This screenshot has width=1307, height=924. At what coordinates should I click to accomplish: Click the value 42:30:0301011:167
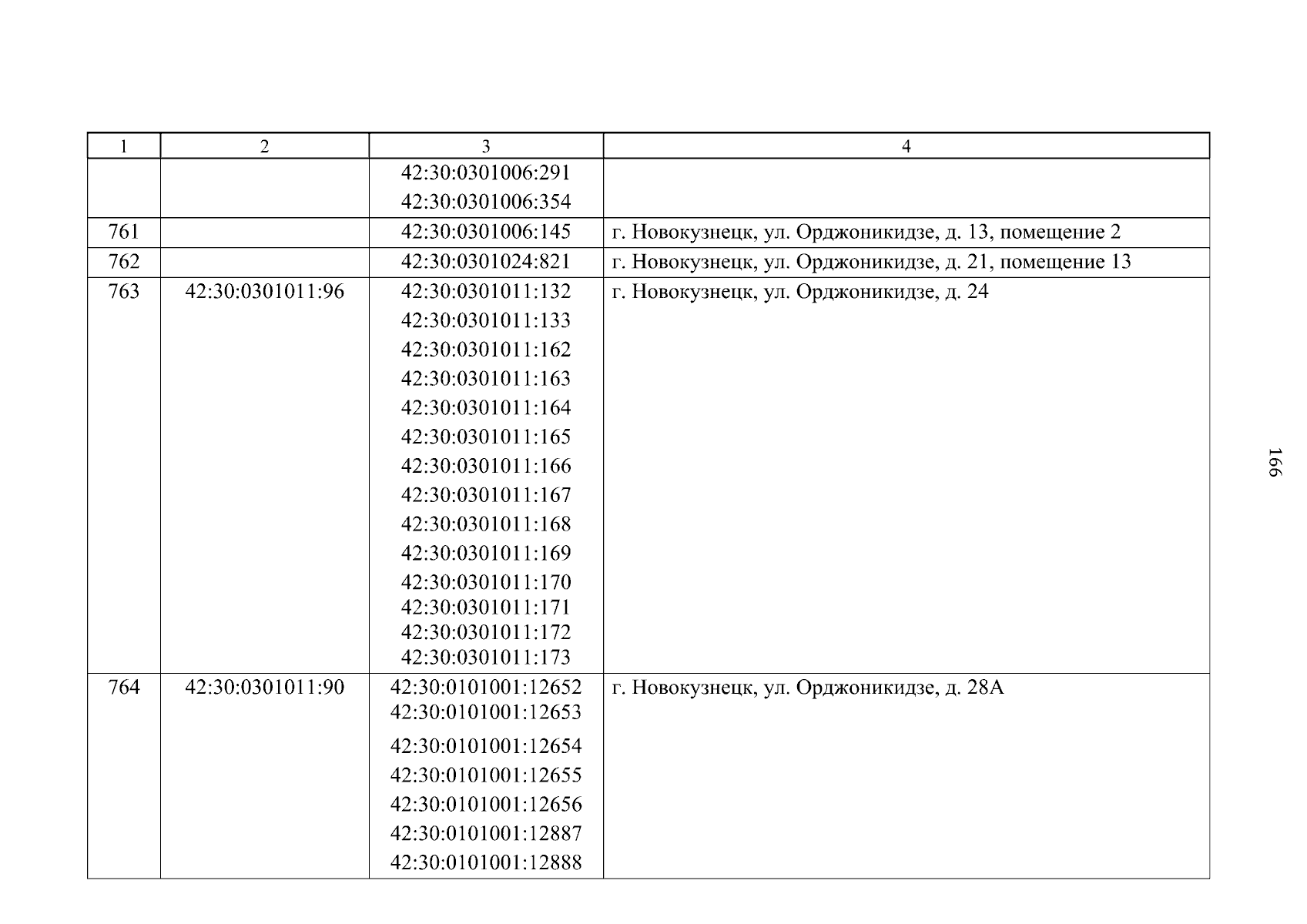tap(486, 495)
